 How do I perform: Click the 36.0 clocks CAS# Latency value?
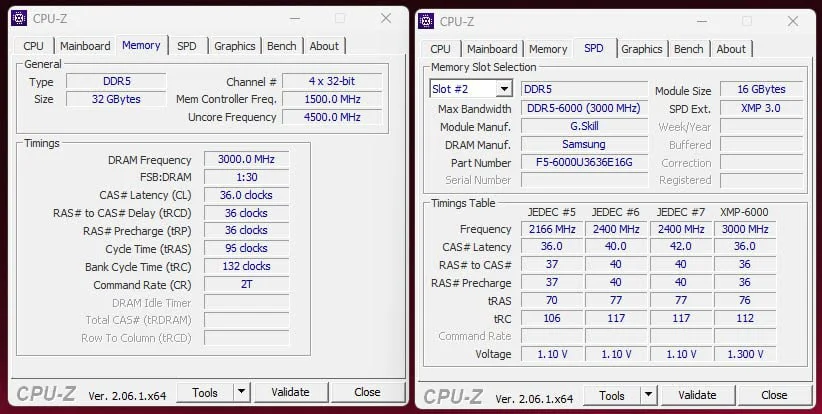tap(246, 195)
